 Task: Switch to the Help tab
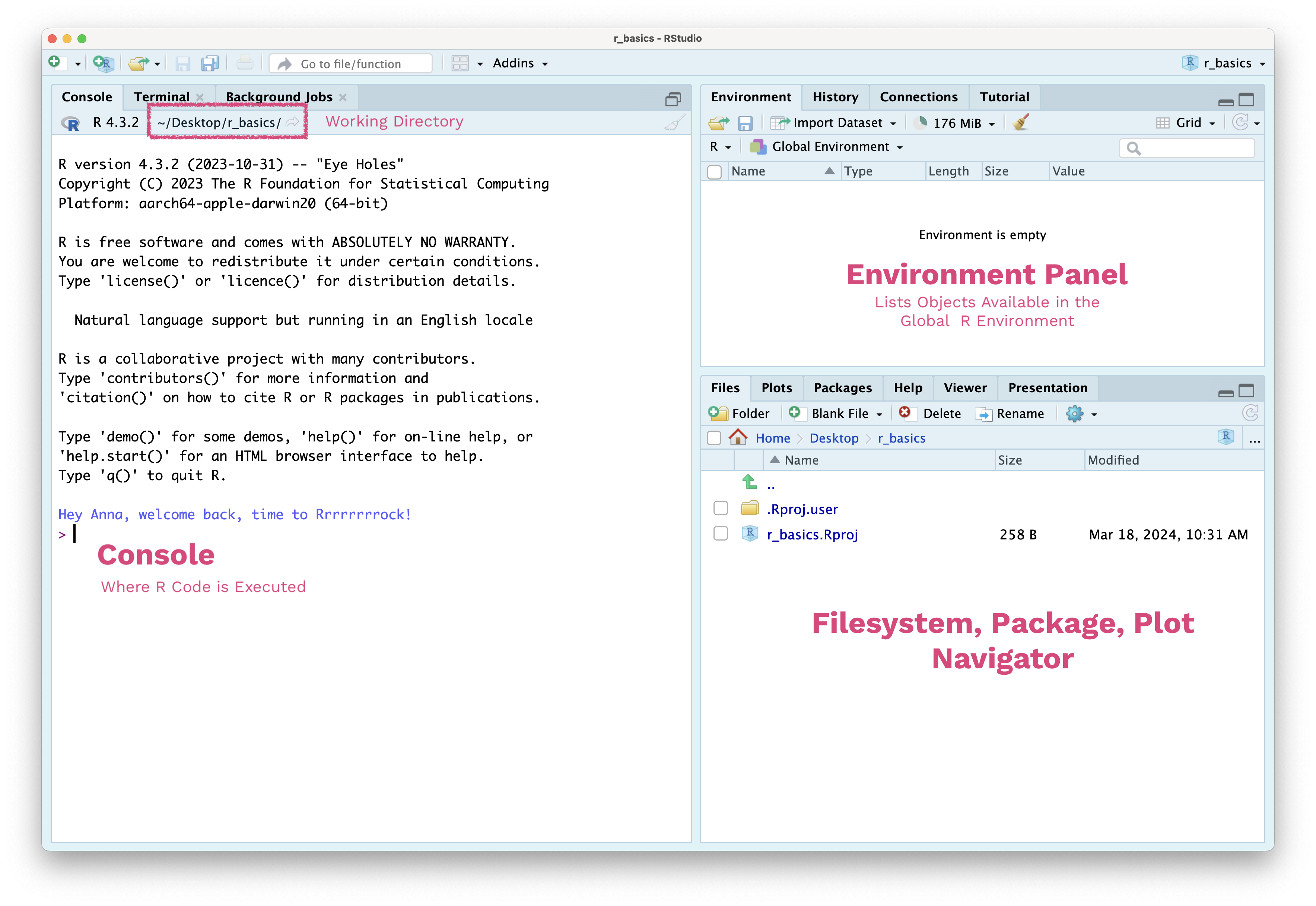[x=908, y=388]
